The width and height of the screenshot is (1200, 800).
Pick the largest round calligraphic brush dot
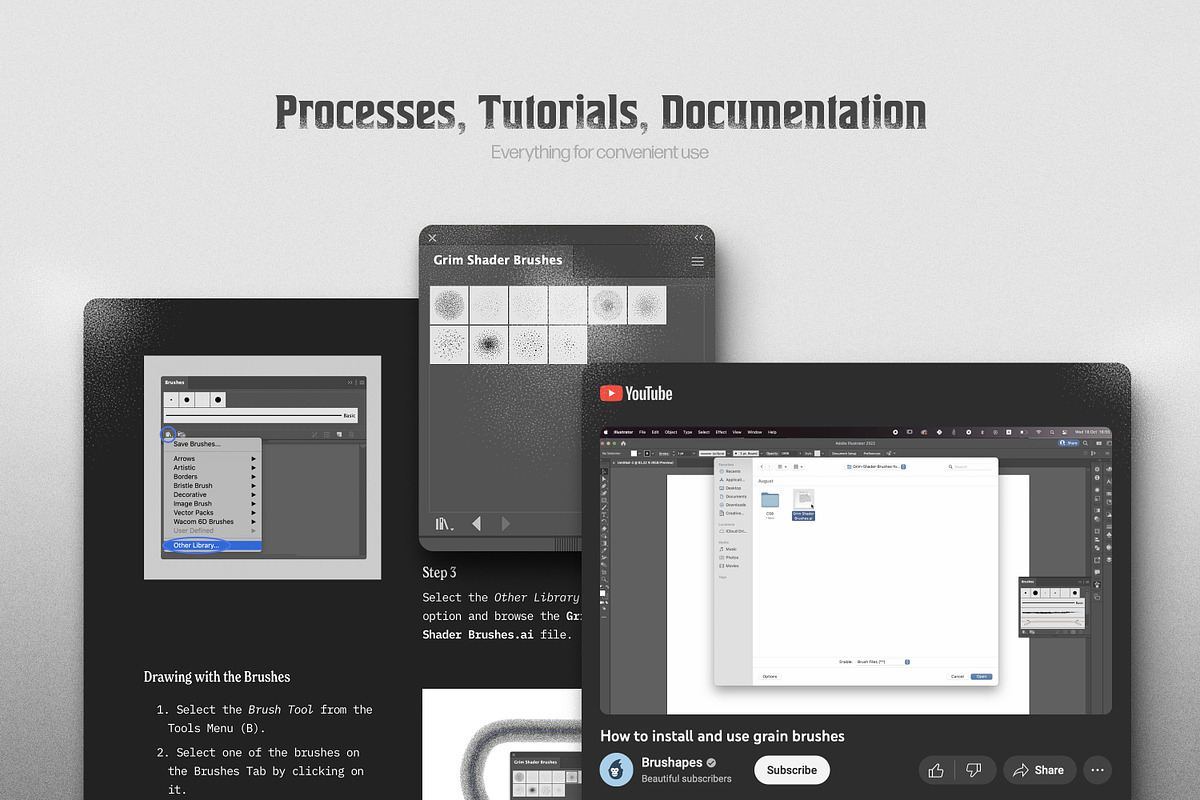[x=218, y=400]
